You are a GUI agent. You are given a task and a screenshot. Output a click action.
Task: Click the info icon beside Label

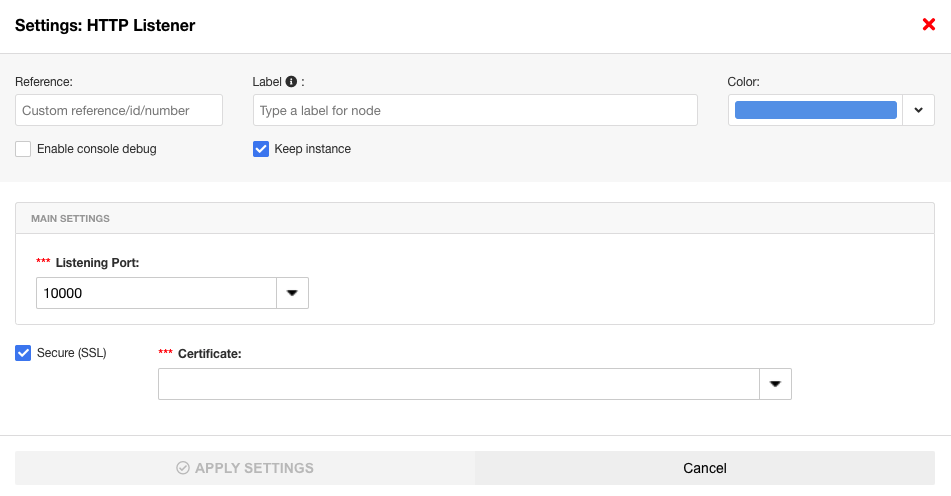pos(291,82)
